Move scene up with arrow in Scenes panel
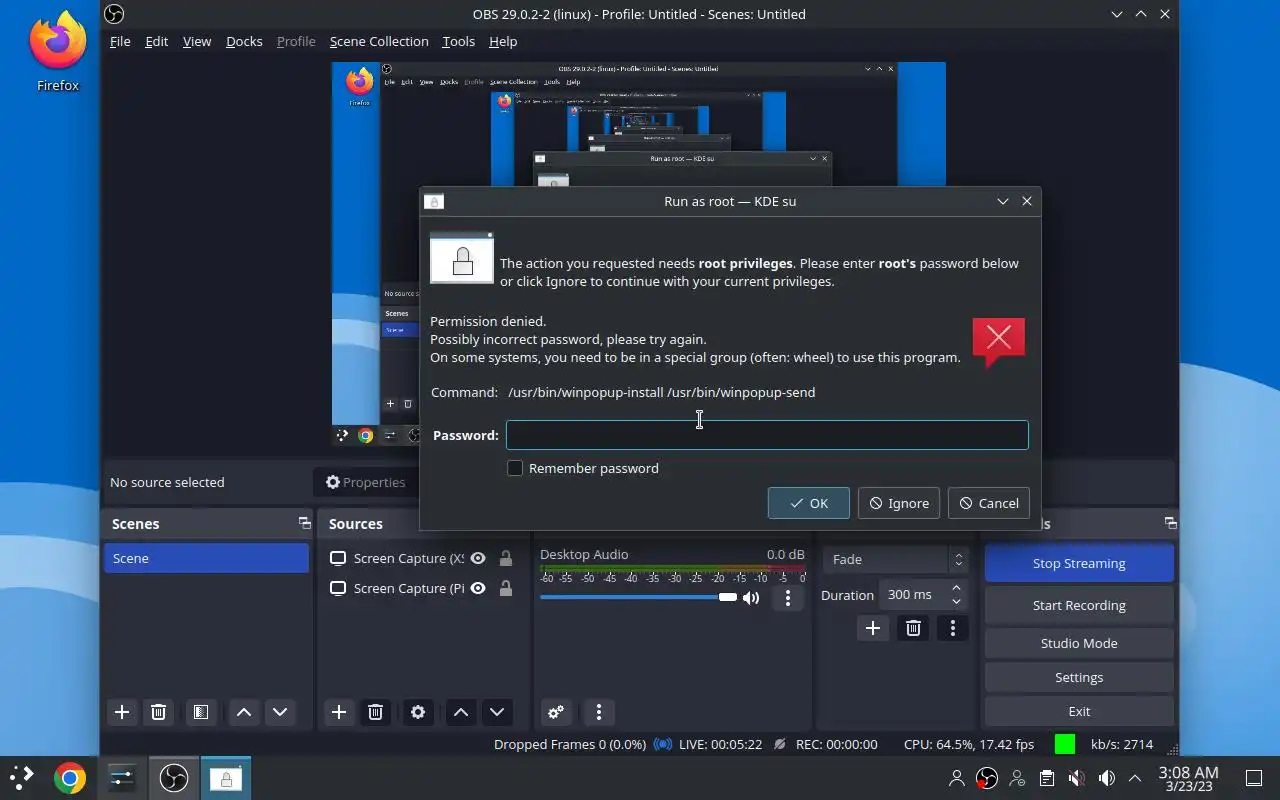Image resolution: width=1280 pixels, height=800 pixels. (243, 712)
